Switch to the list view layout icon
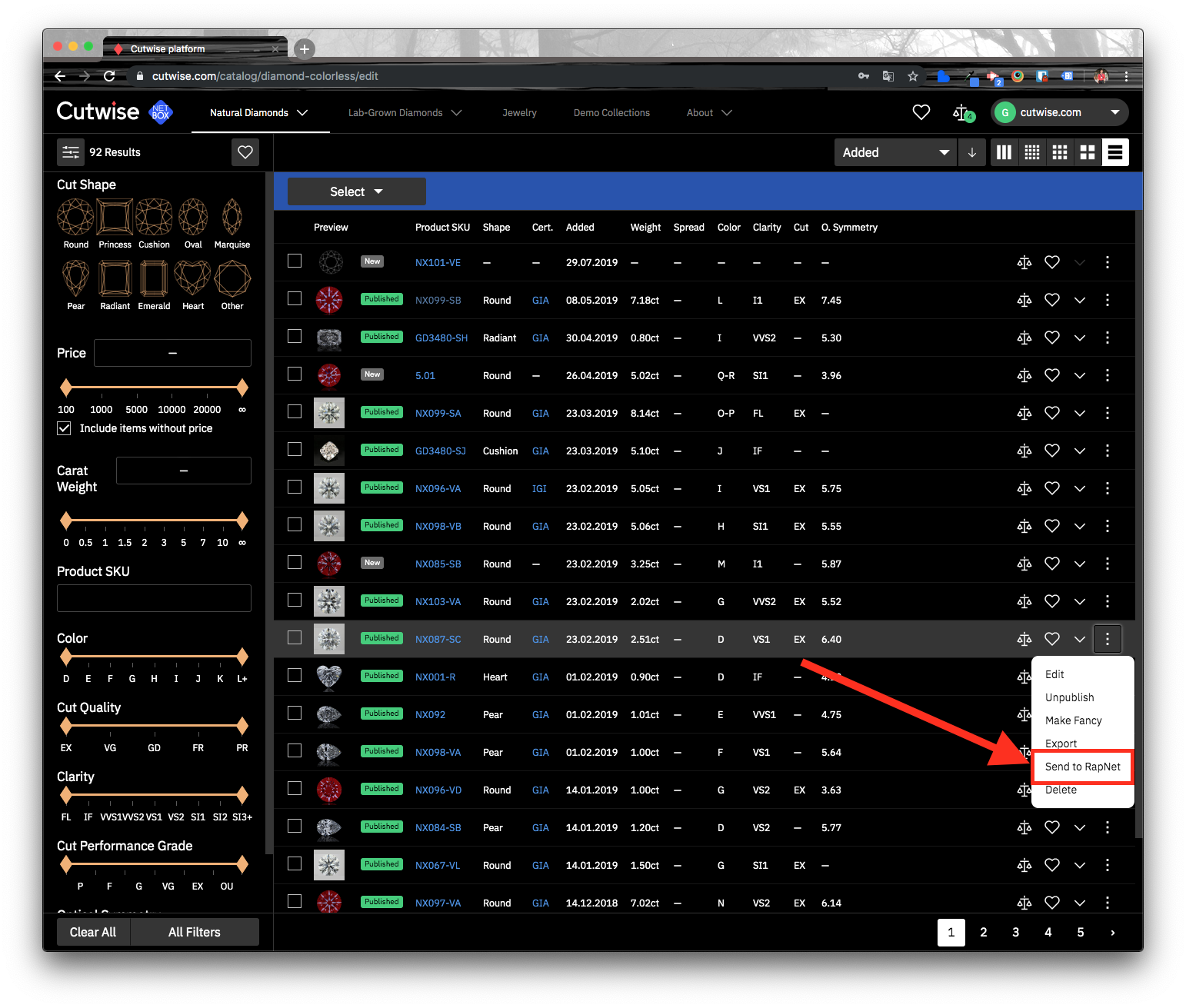Image resolution: width=1186 pixels, height=1008 pixels. click(x=1115, y=152)
